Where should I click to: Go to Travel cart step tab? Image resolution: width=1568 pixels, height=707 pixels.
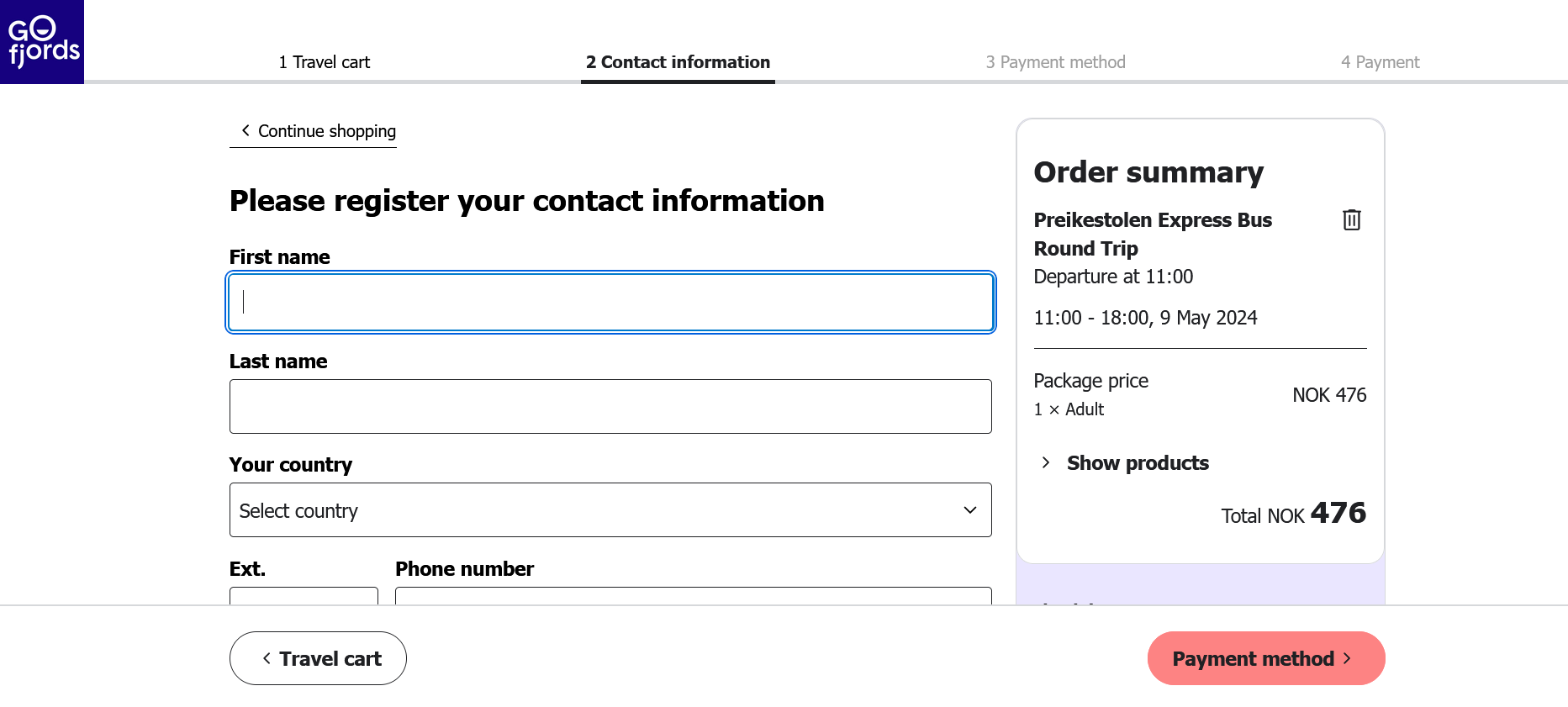[x=325, y=62]
